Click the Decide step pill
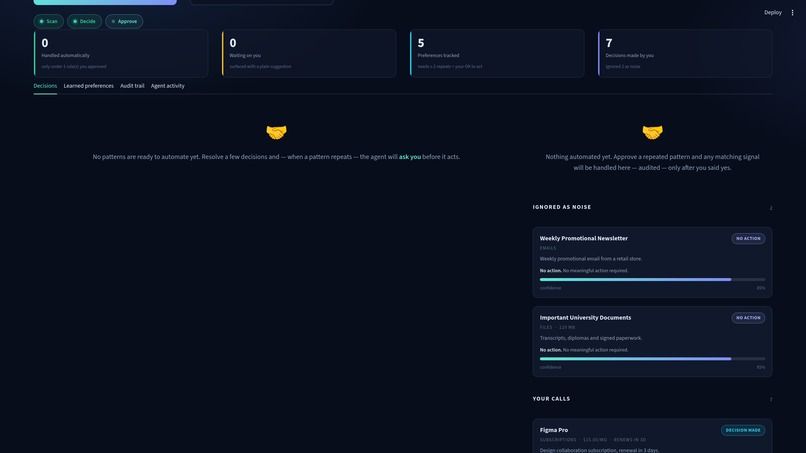This screenshot has height=453, width=806. coord(84,22)
